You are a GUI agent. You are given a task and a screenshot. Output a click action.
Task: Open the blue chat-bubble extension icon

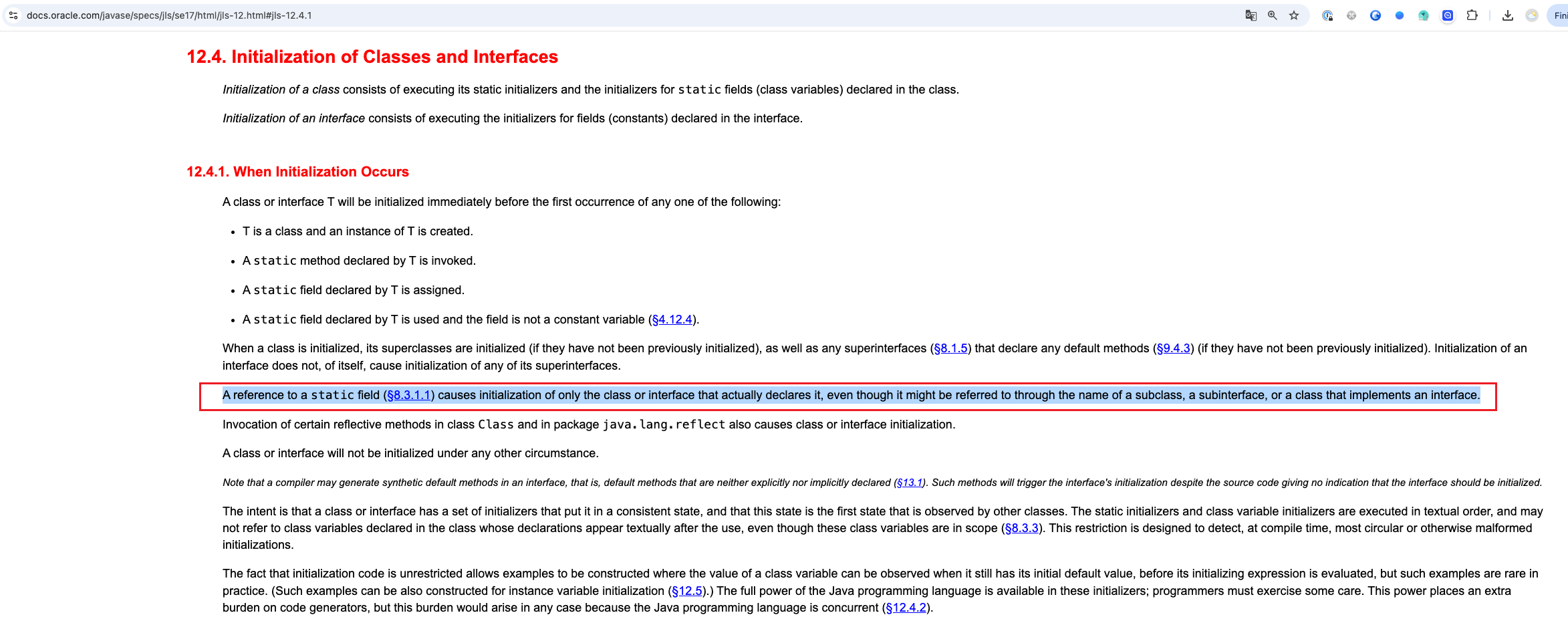[x=1448, y=15]
